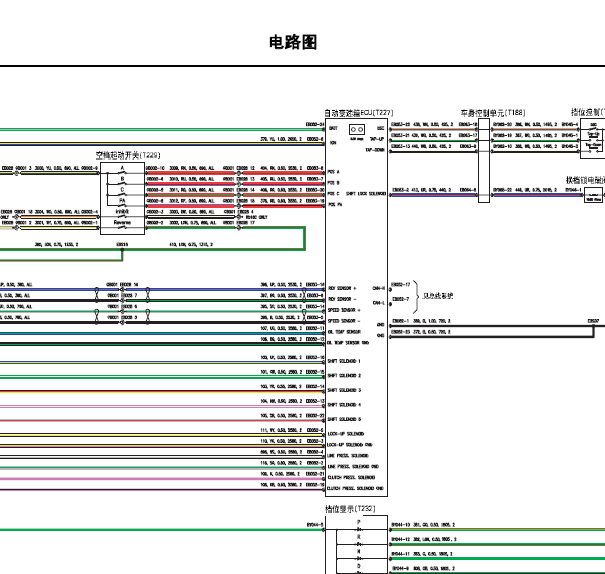The width and height of the screenshot is (605, 574).
Task: Click the CAN-L pin label
Action: click(379, 303)
